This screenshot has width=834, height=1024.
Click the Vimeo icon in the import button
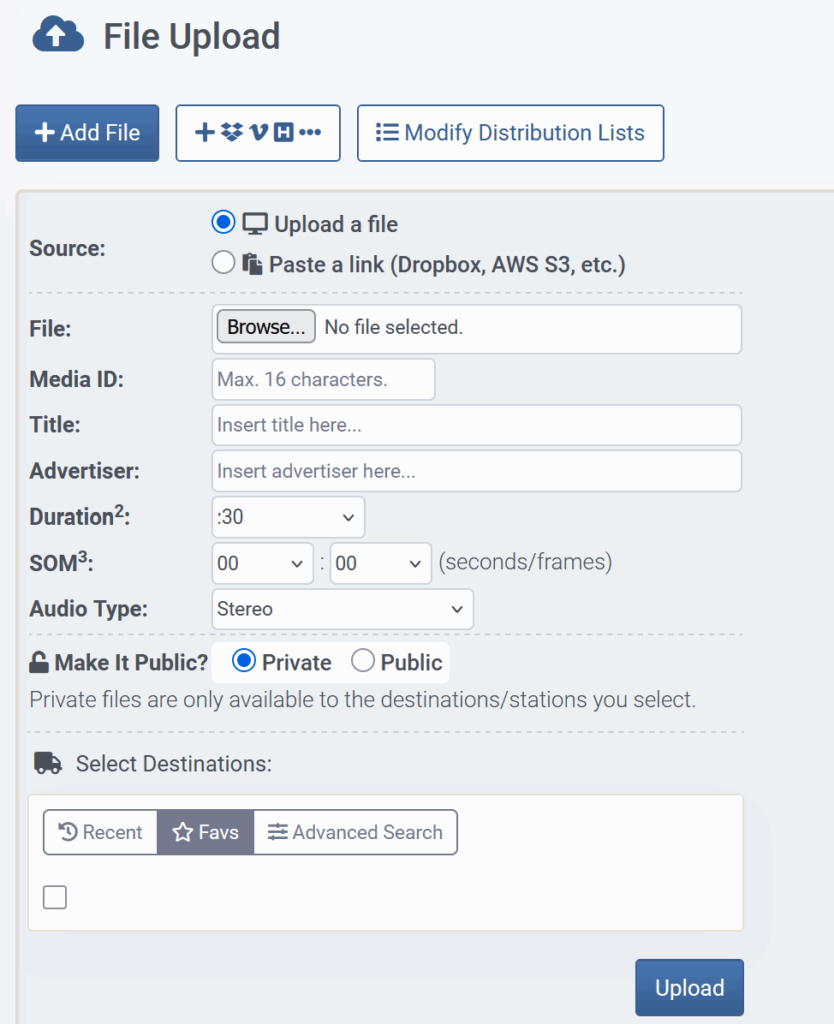258,133
